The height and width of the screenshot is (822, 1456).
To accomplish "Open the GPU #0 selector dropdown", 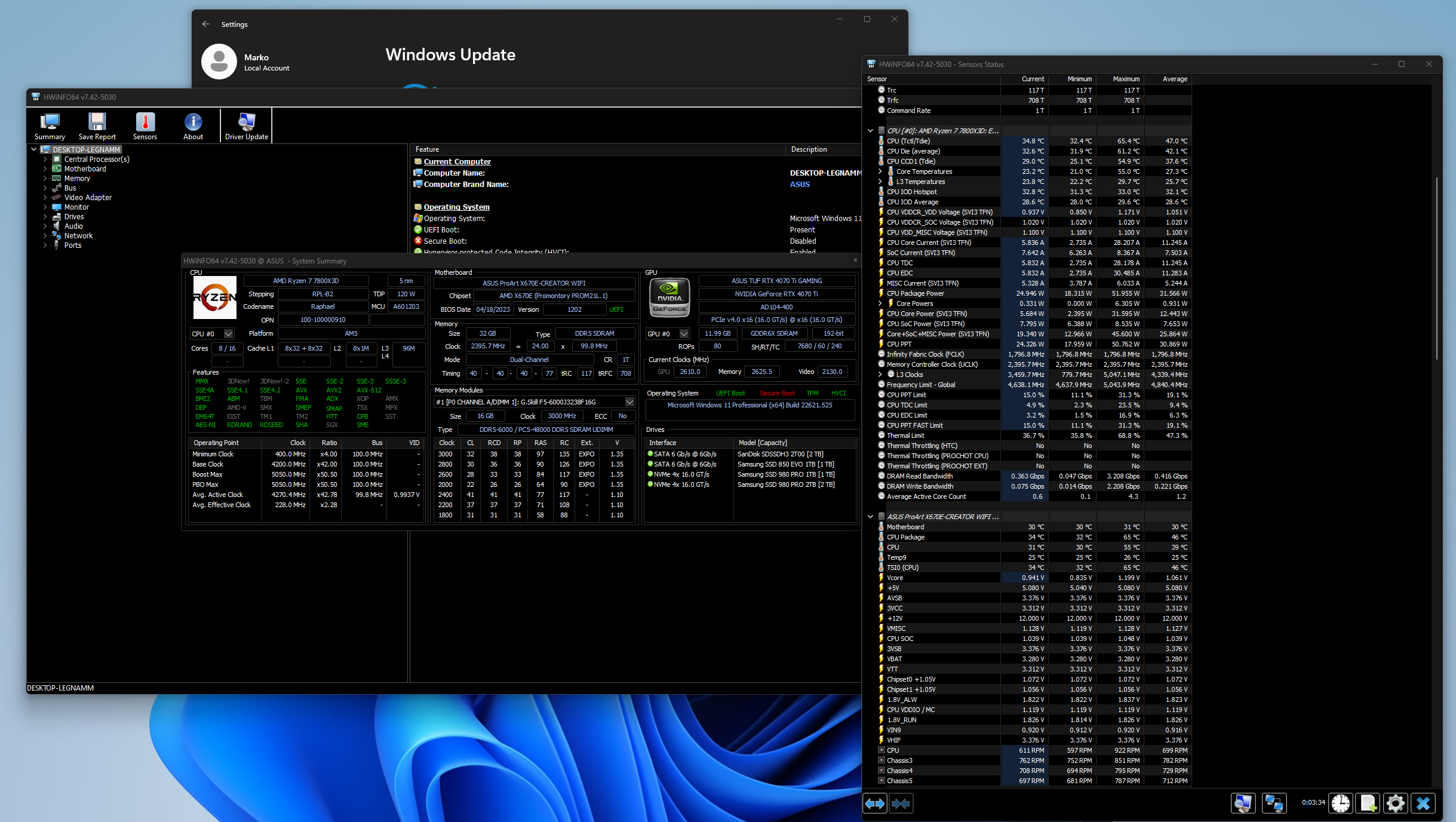I will pos(684,334).
